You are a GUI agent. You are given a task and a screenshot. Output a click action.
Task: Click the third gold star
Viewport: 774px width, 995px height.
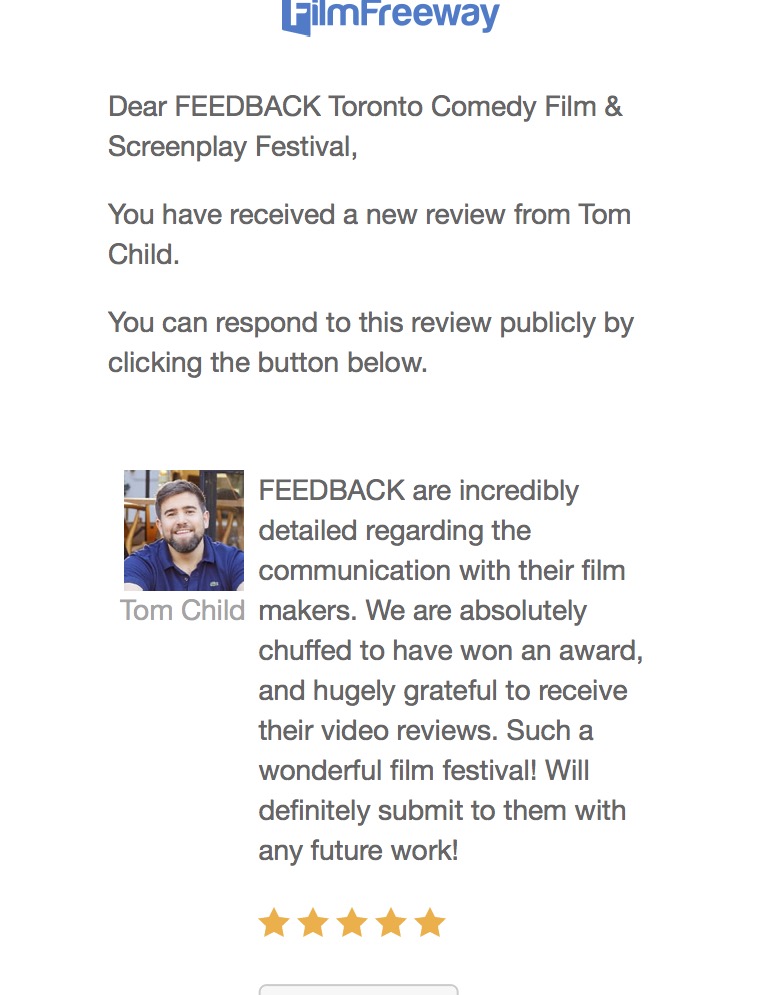(351, 922)
